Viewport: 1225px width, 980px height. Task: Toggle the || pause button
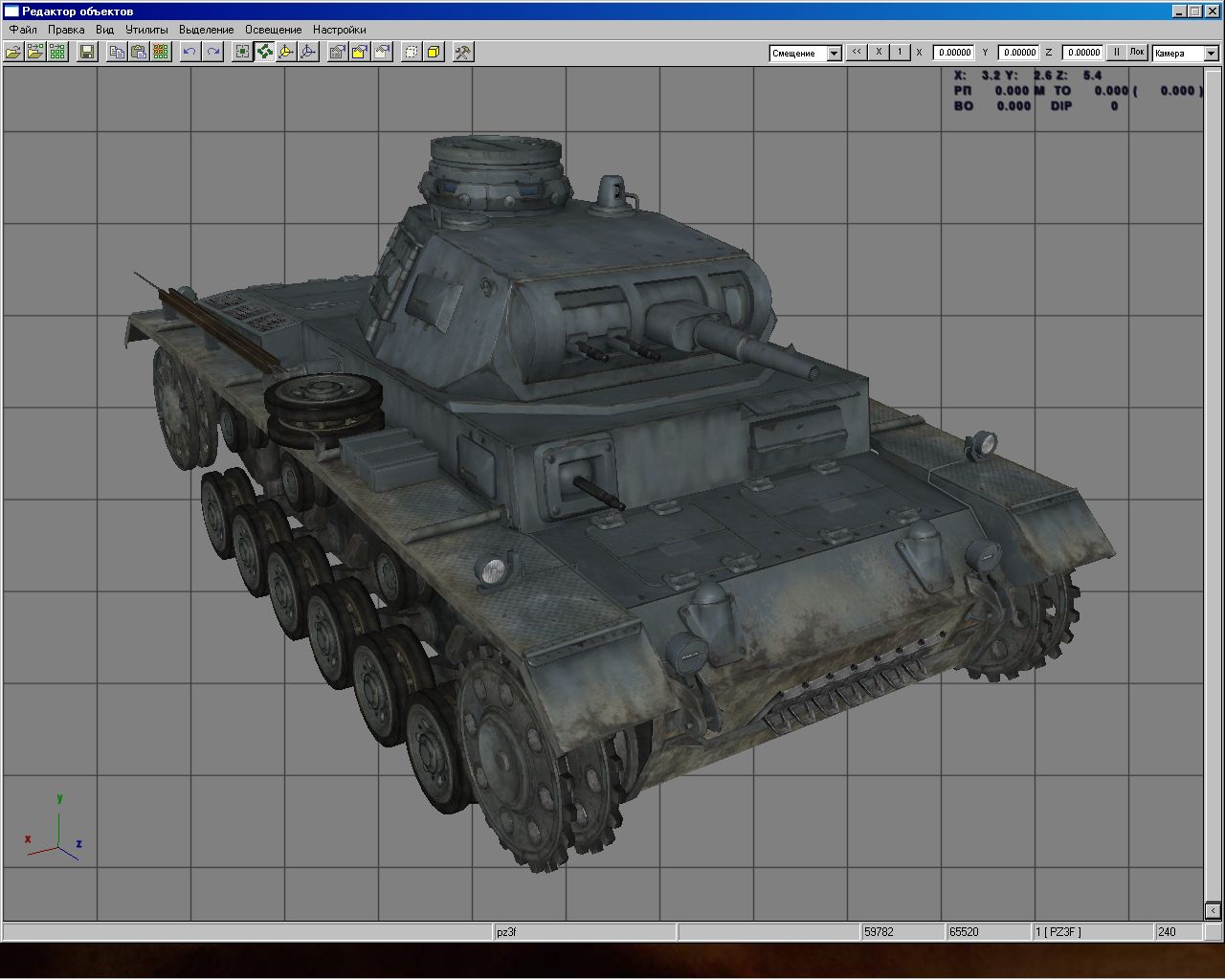pos(1116,53)
